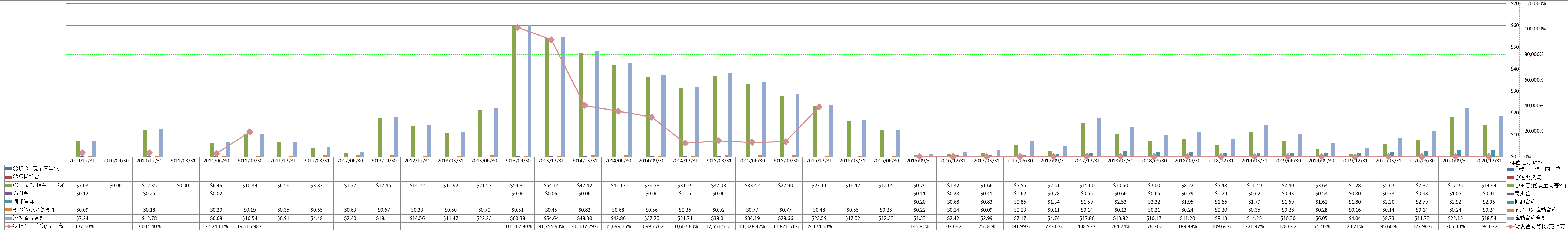Click the 3,034.40% ratio cell
The height and width of the screenshot is (231, 1568).
coord(149,227)
